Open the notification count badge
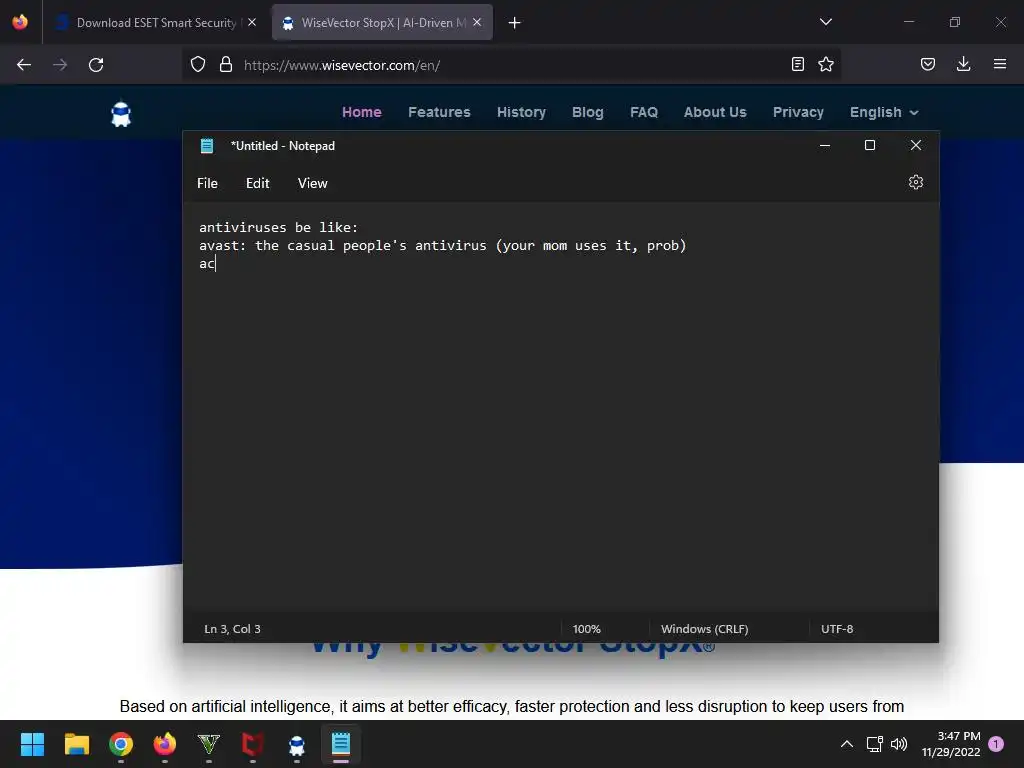Viewport: 1024px width, 768px height. (996, 744)
